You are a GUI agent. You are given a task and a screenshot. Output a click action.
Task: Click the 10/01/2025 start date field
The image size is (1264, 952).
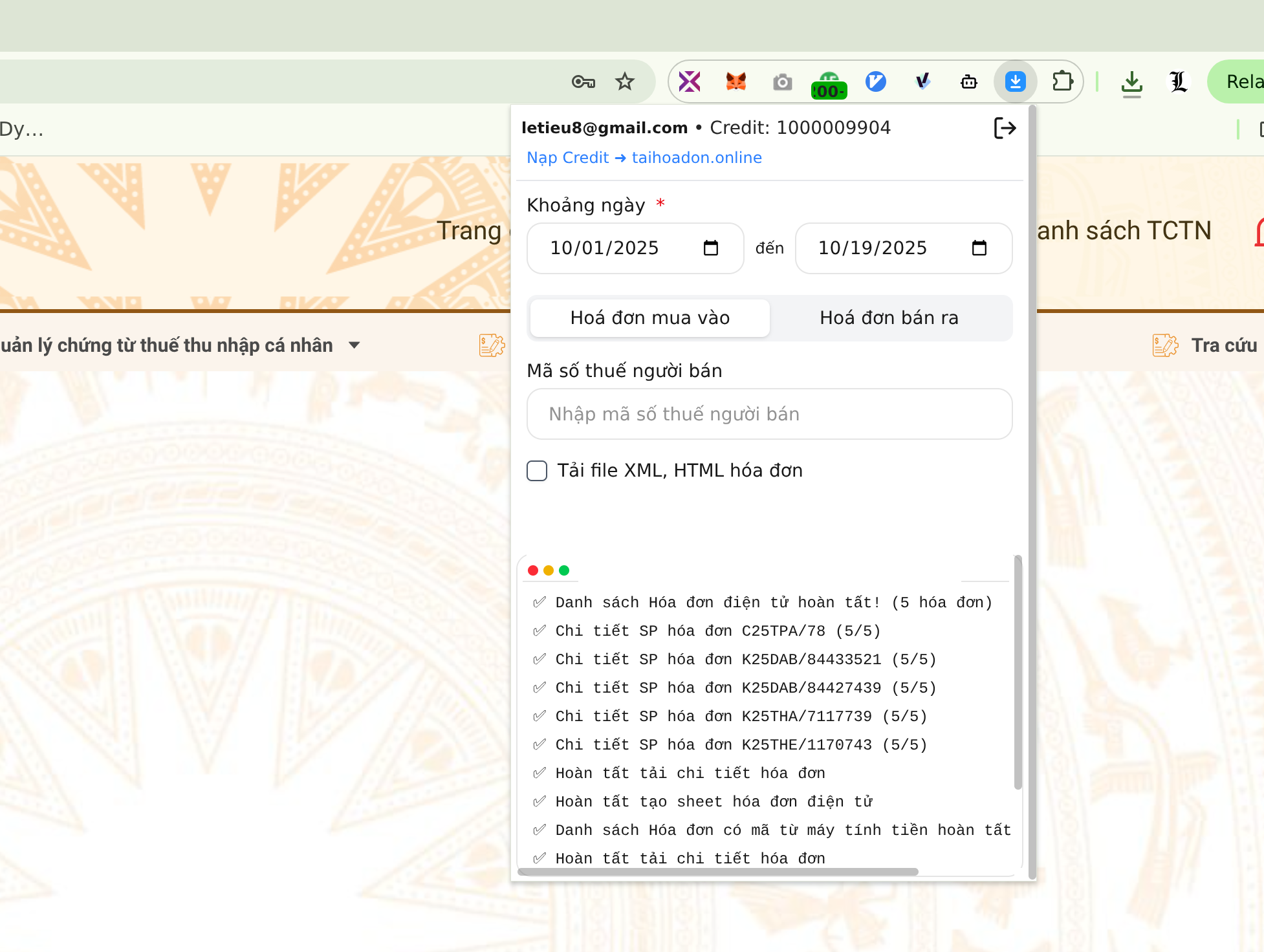[x=635, y=248]
